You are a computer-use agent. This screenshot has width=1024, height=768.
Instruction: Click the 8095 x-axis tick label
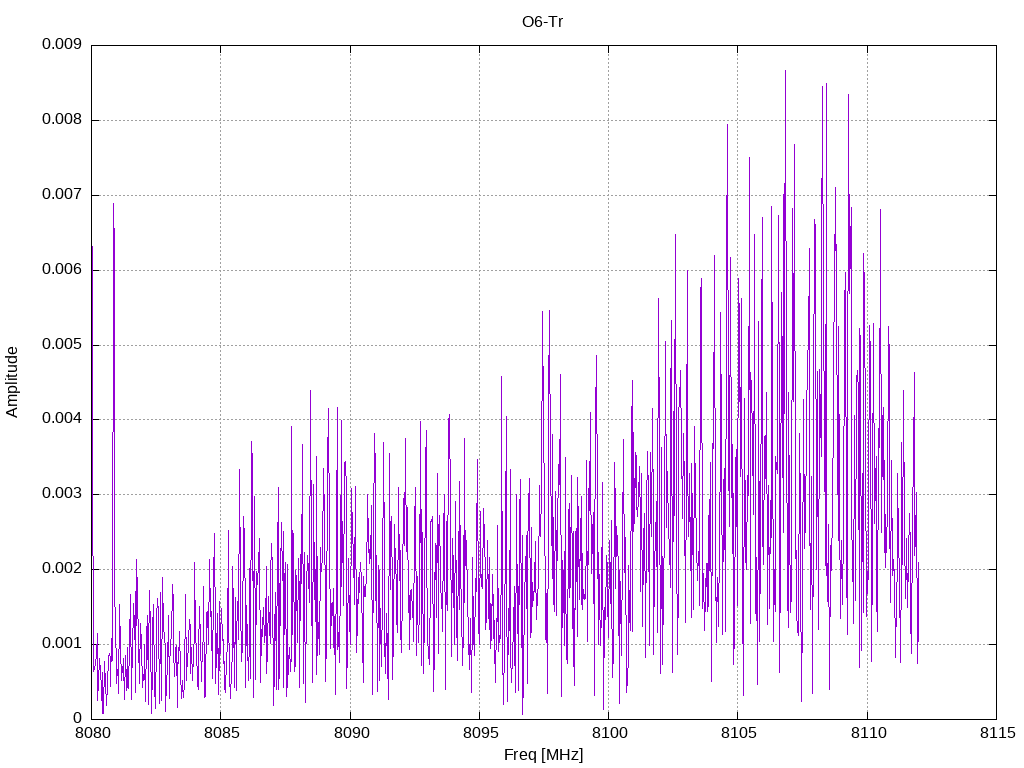point(481,733)
